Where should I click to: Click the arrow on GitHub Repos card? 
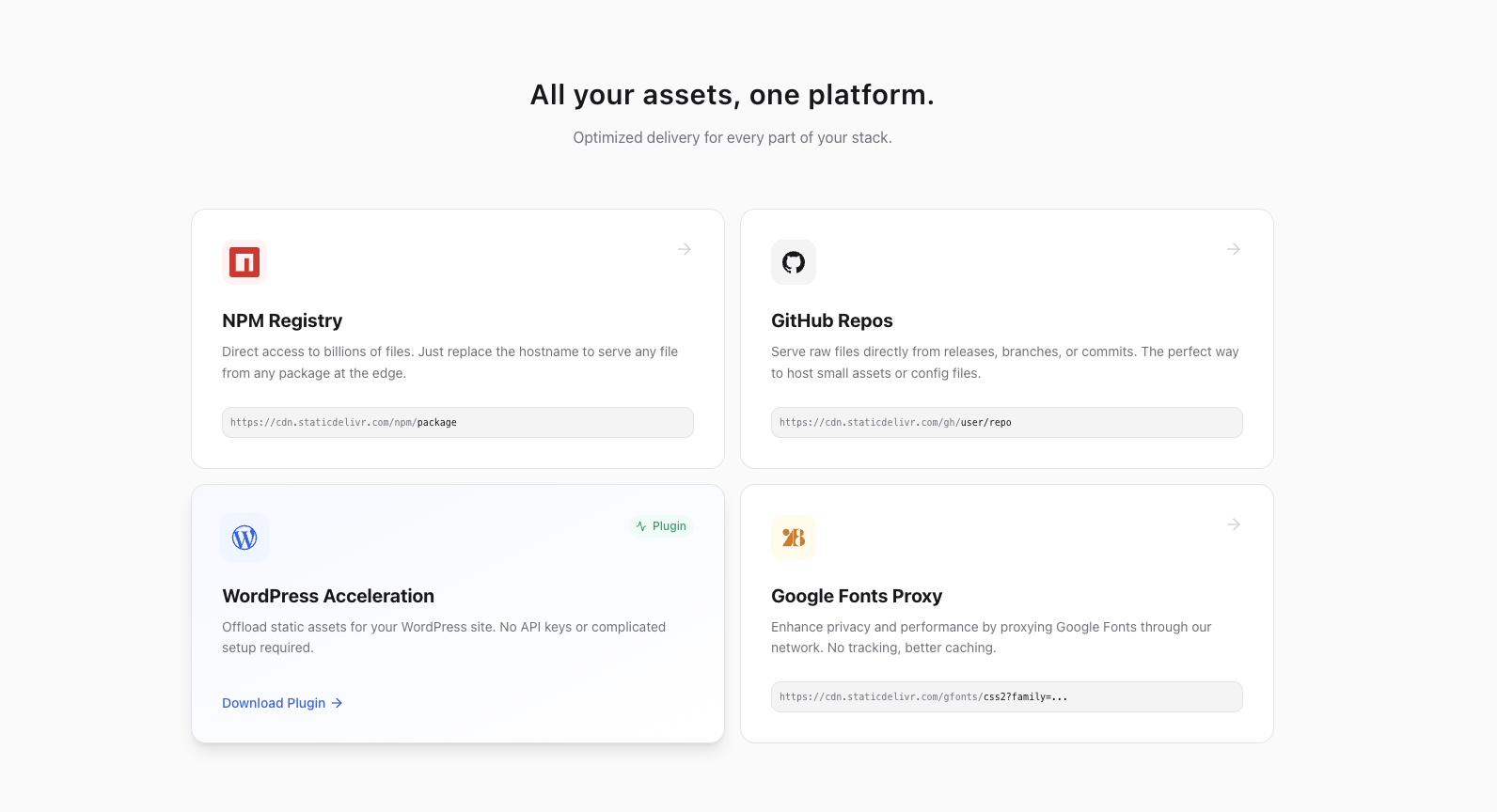point(1234,249)
